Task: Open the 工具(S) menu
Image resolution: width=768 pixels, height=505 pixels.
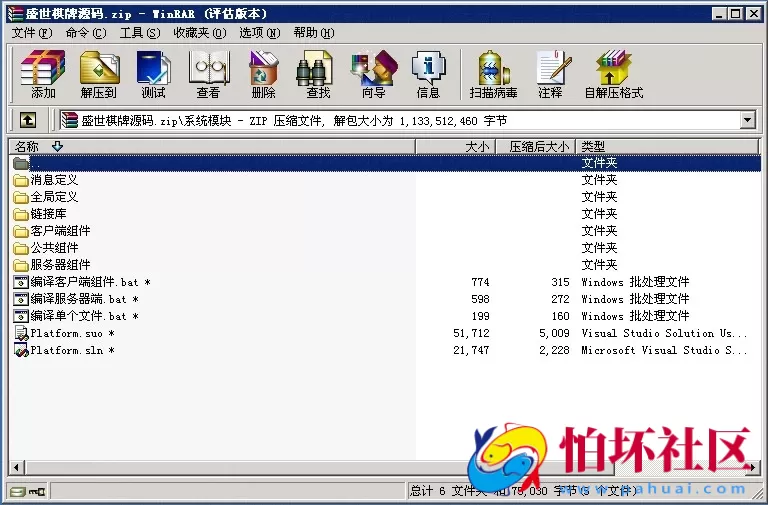Action: point(140,33)
